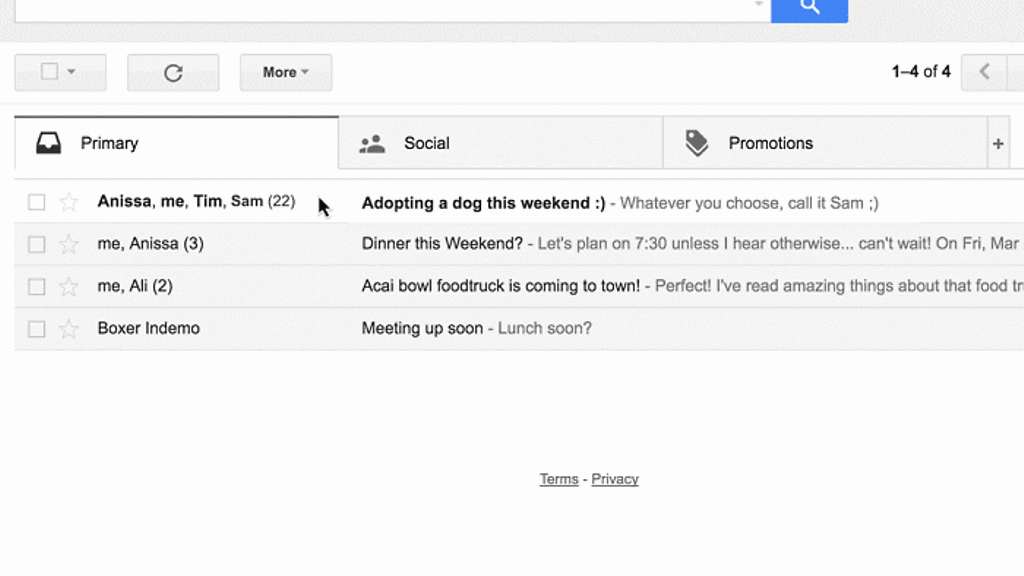1024x576 pixels.
Task: Expand the More actions dropdown
Action: click(285, 73)
